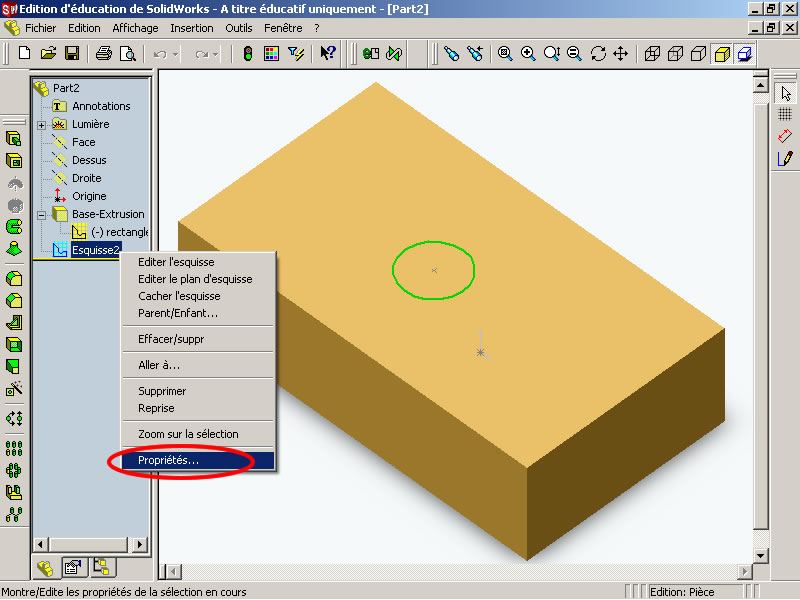Collapse the Base-Extrusion tree node
This screenshot has height=600, width=800.
coord(42,215)
